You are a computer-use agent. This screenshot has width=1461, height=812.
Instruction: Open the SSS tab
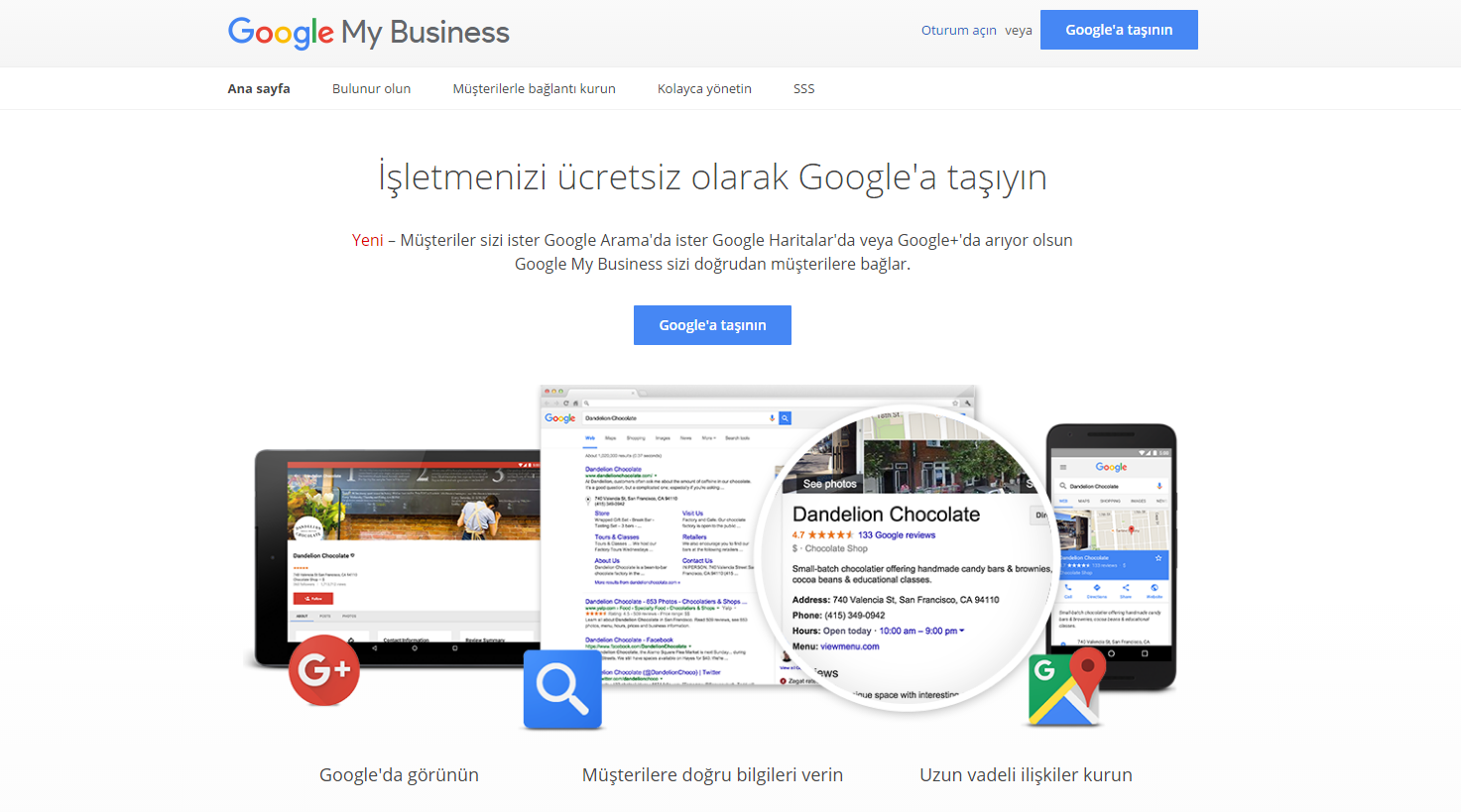point(803,88)
